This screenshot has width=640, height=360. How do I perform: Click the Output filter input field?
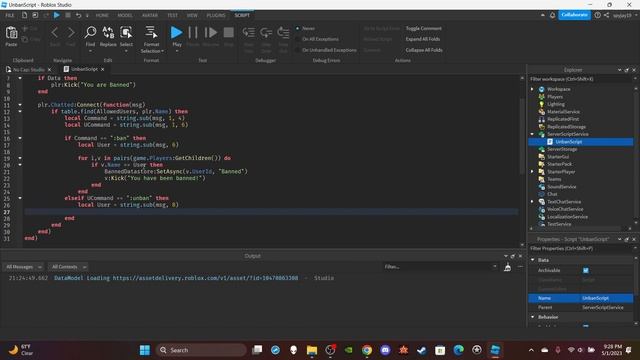tap(440, 267)
